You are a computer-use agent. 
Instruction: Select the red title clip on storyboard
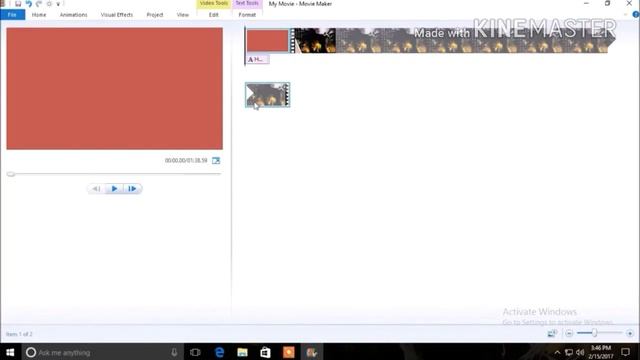(x=268, y=41)
